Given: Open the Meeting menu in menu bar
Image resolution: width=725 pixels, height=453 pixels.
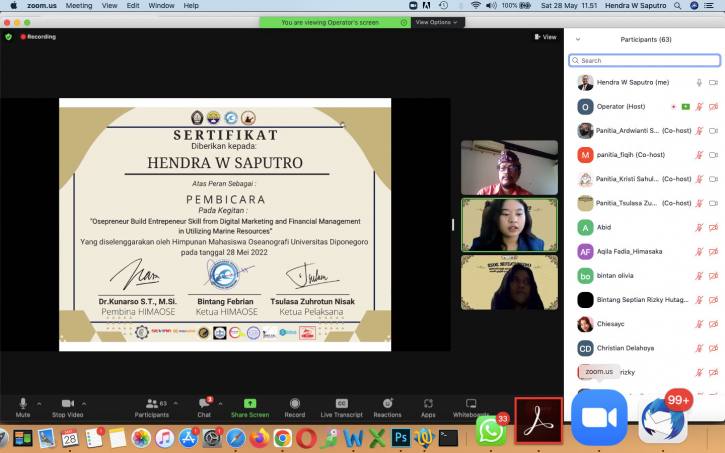Looking at the screenshot, I should click(x=79, y=5).
